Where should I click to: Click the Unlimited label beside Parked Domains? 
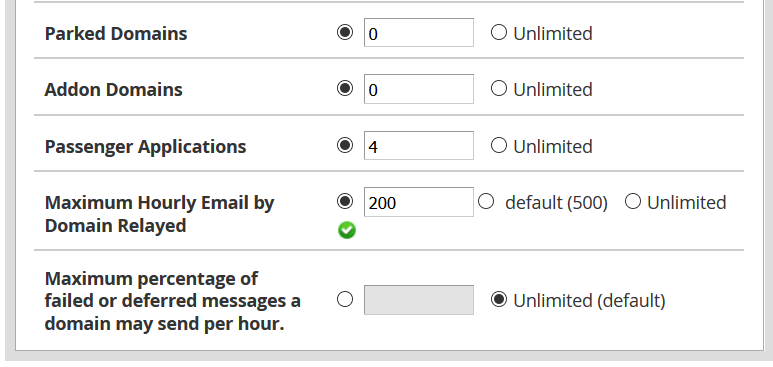[553, 34]
